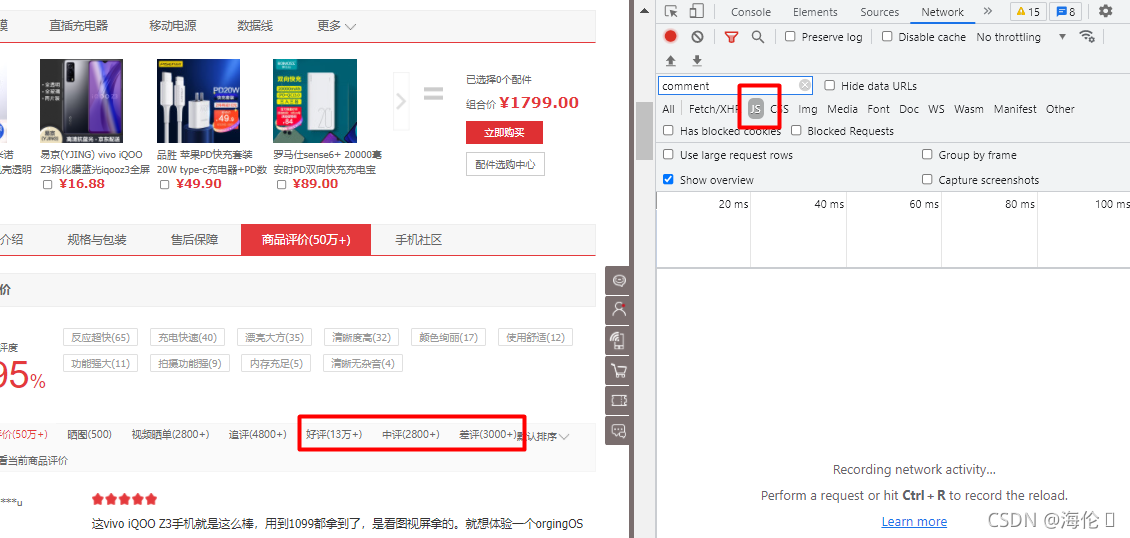
Task: Check Has blocked cookies
Action: click(x=668, y=130)
